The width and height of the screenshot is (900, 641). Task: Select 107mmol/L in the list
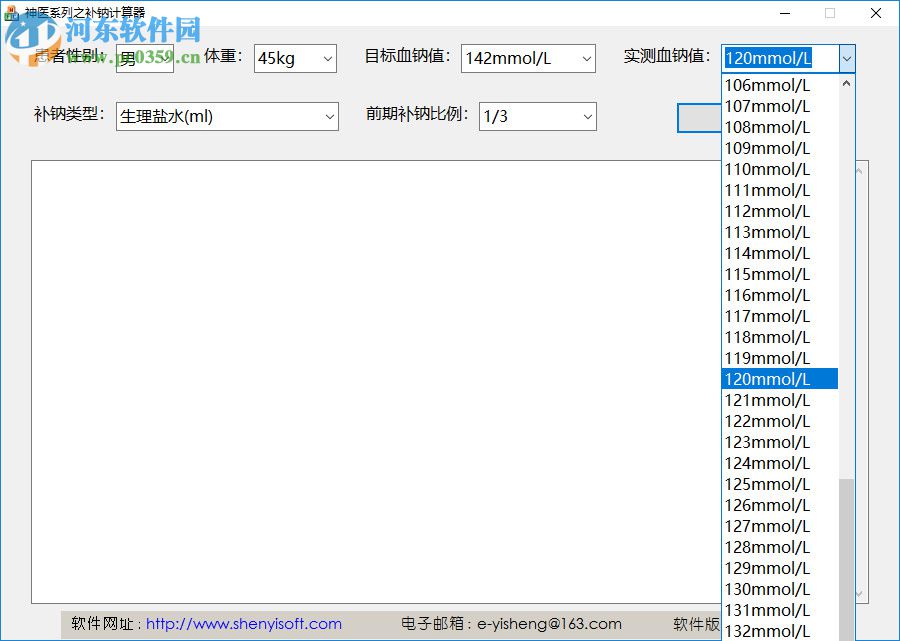click(779, 106)
